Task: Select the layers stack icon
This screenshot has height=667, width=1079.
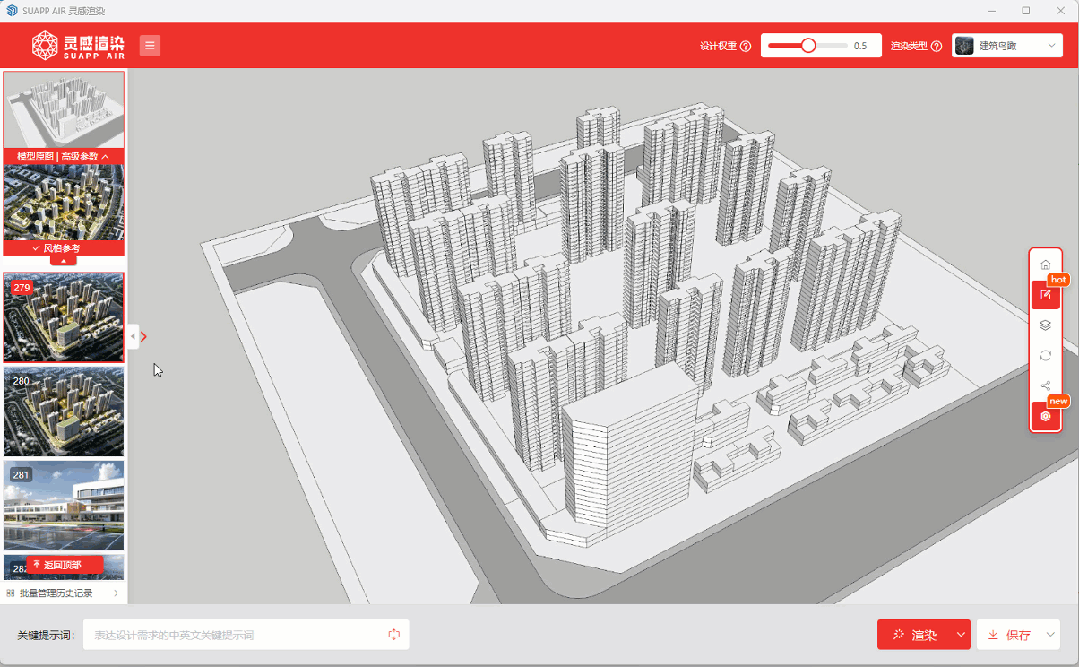Action: point(1045,325)
